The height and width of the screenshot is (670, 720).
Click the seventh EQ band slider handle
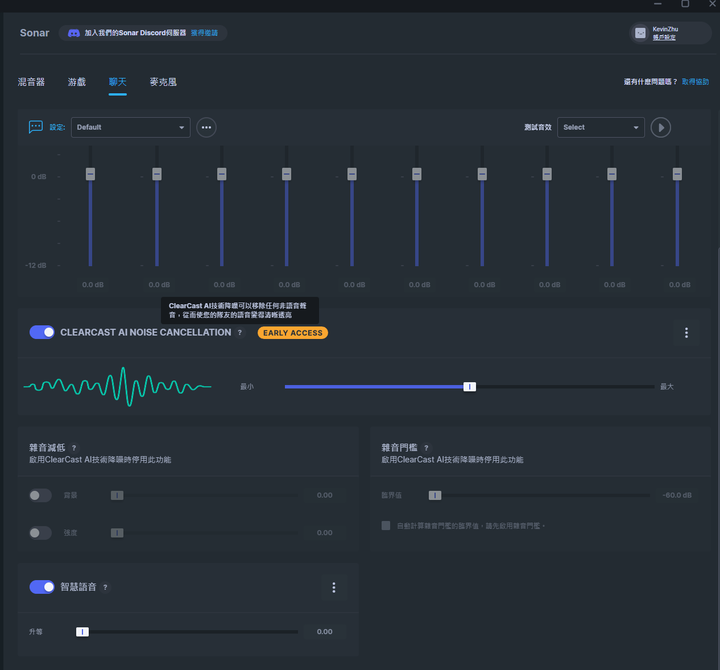pos(482,174)
